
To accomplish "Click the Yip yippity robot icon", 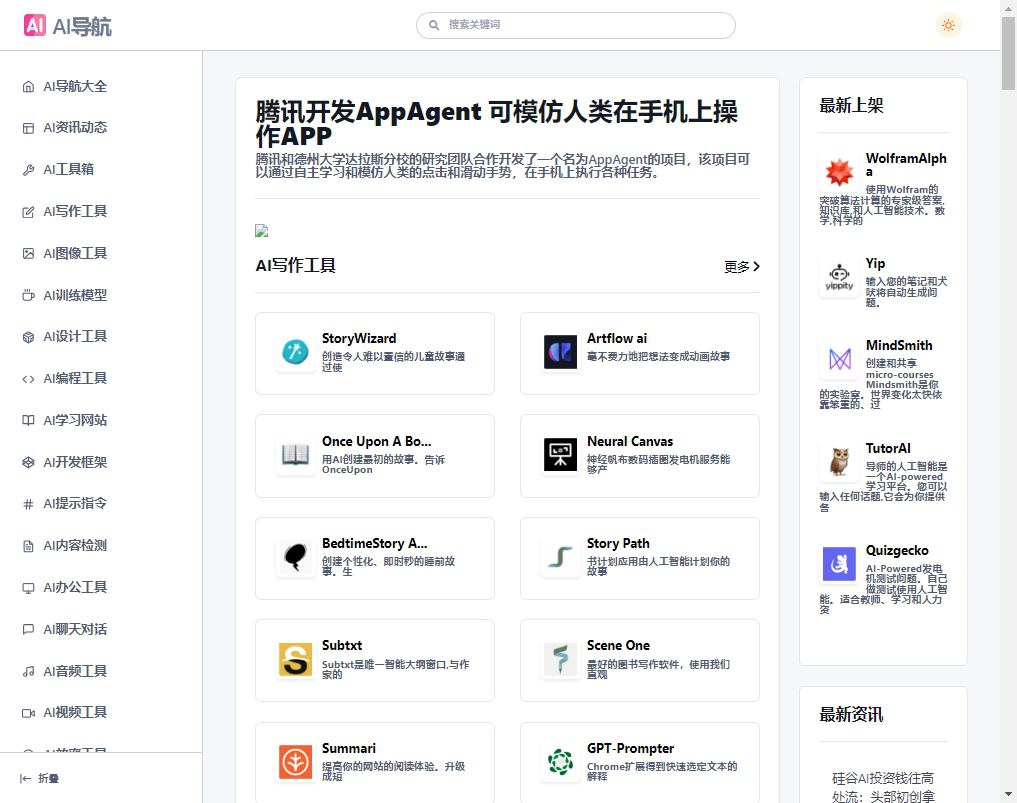I will point(839,278).
